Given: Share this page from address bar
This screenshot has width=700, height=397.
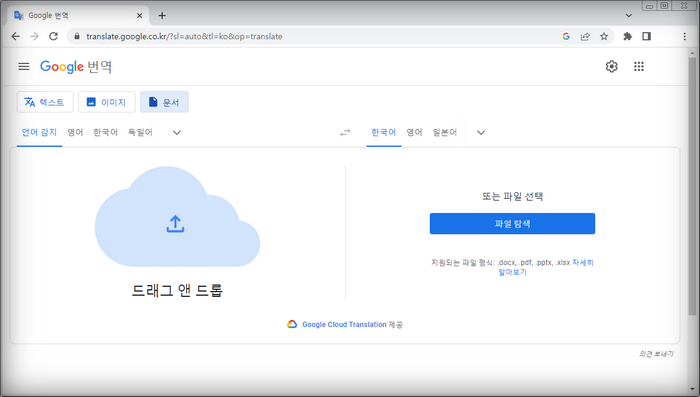Looking at the screenshot, I should point(585,36).
